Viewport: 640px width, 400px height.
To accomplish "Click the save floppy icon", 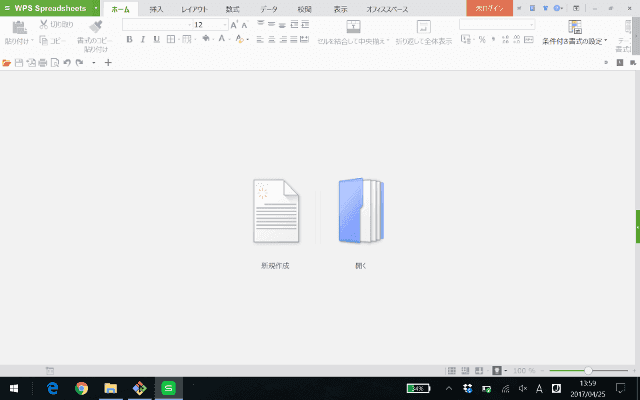I will pyautogui.click(x=19, y=63).
